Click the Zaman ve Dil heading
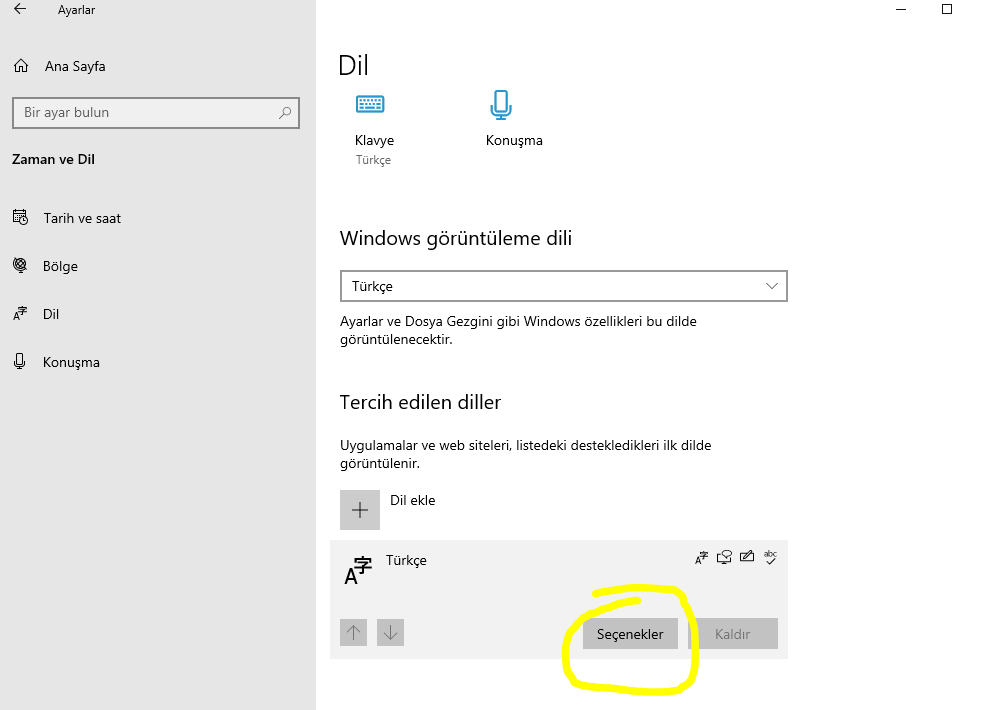986x710 pixels. click(53, 159)
